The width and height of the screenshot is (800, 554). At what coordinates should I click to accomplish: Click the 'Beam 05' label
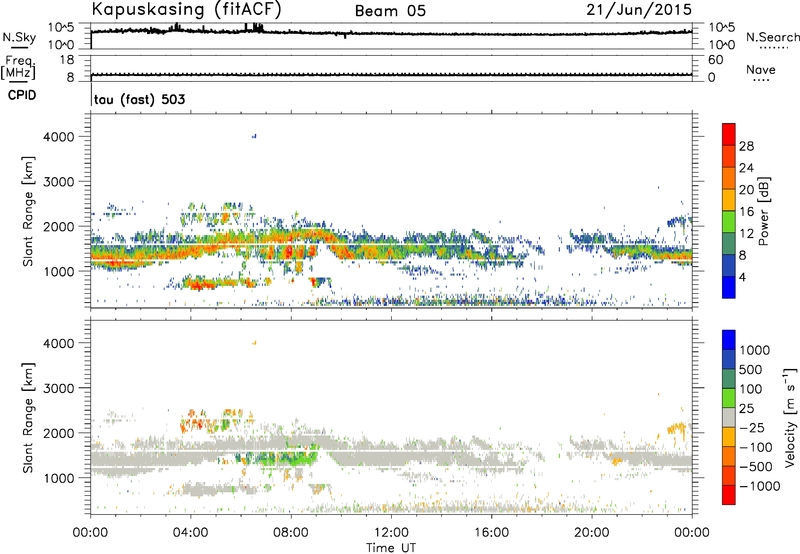point(390,11)
